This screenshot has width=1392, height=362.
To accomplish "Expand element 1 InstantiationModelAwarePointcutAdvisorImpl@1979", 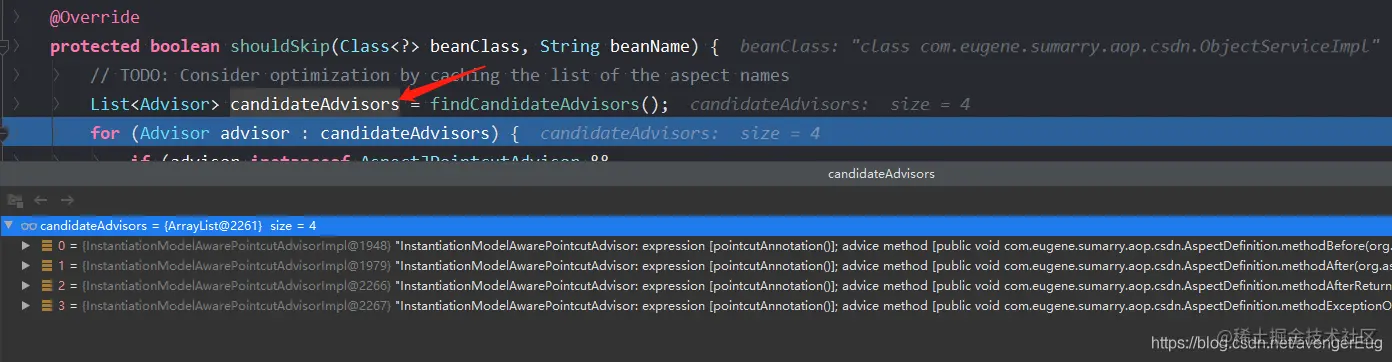I will tap(27, 265).
